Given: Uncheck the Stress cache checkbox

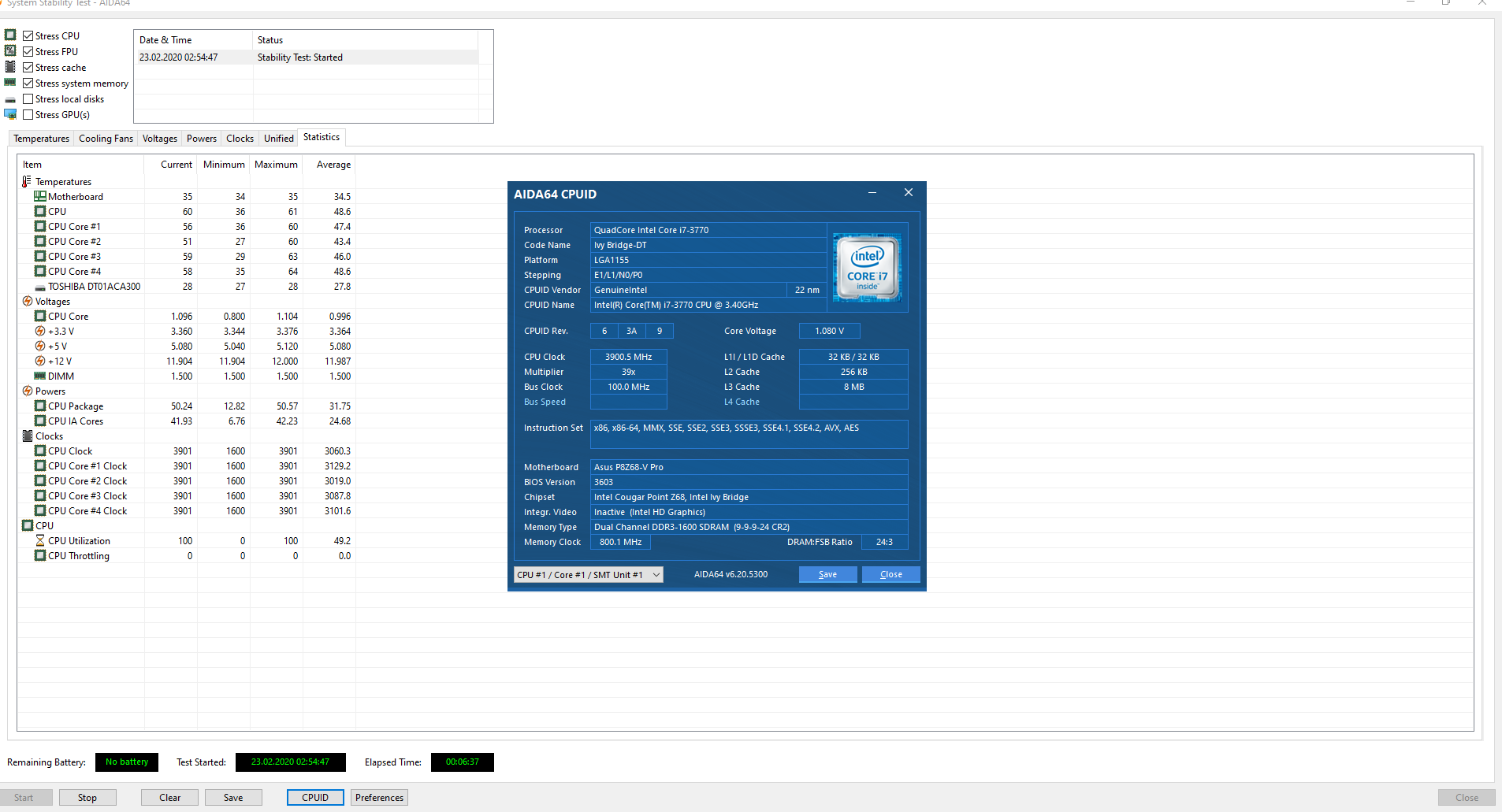Looking at the screenshot, I should coord(28,67).
